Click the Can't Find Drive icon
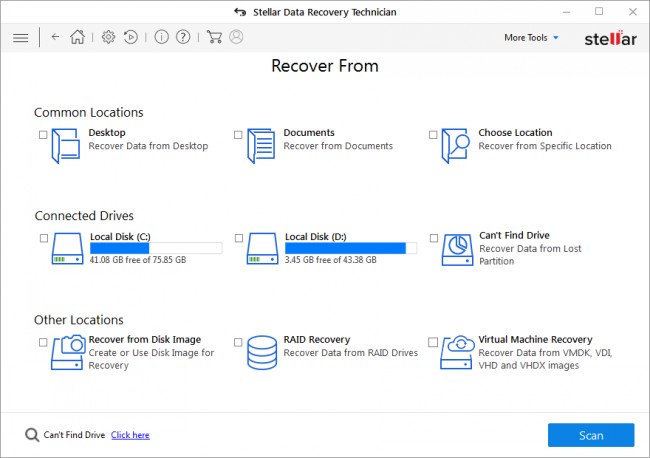650x458 pixels. tap(457, 250)
